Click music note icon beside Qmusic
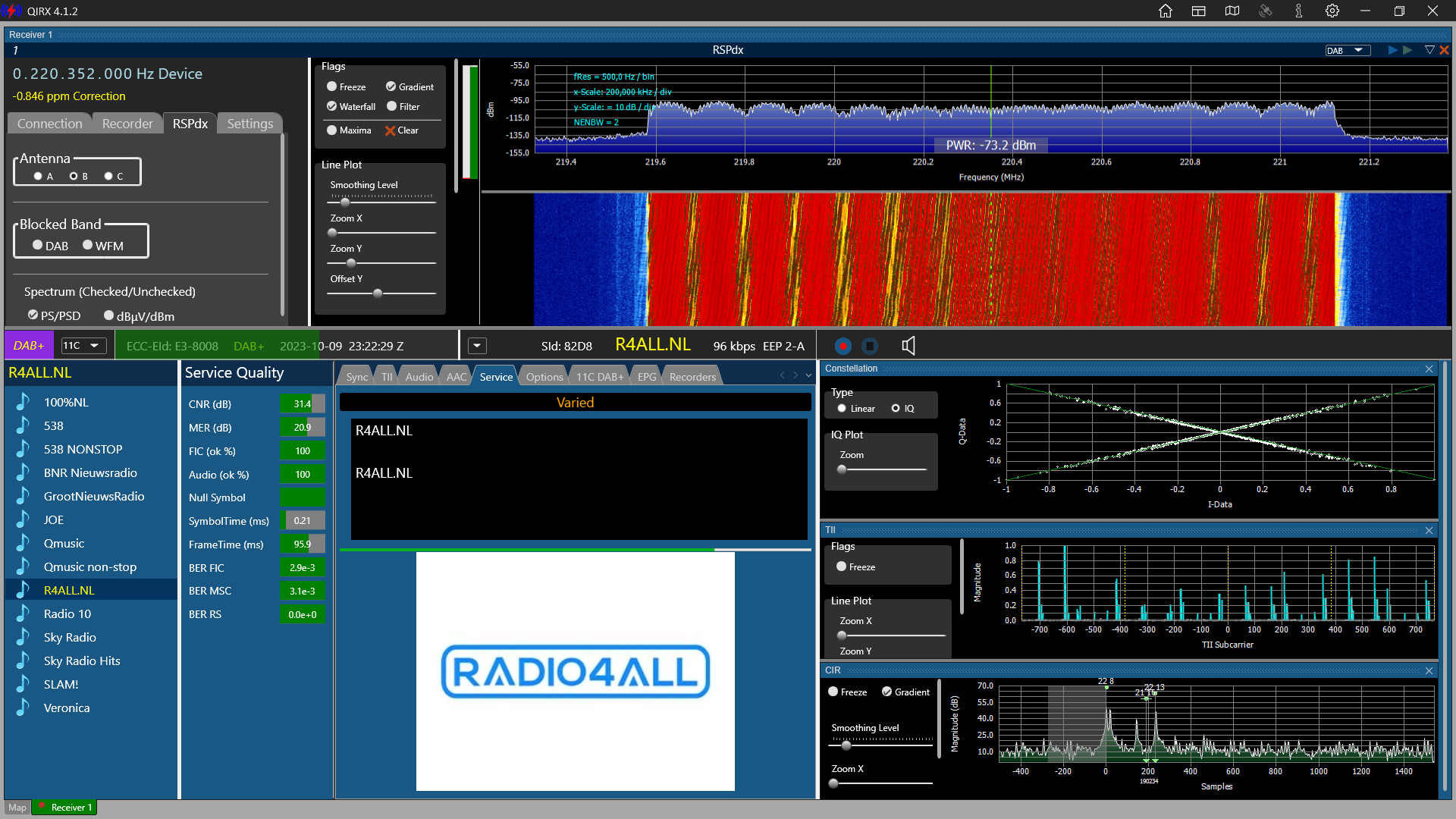 tap(23, 543)
